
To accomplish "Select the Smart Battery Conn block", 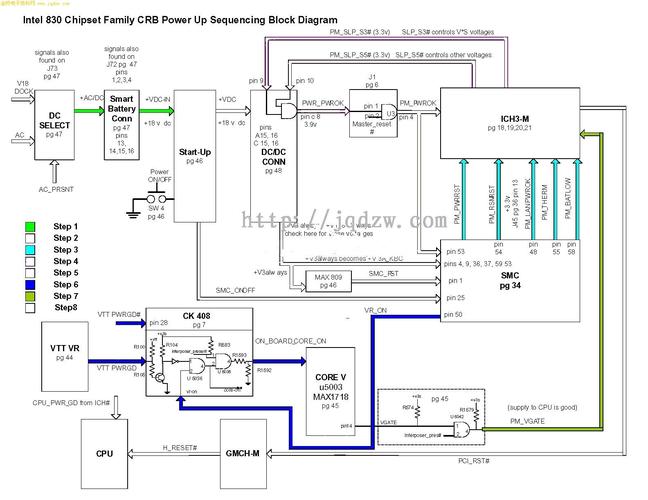I will click(x=122, y=125).
